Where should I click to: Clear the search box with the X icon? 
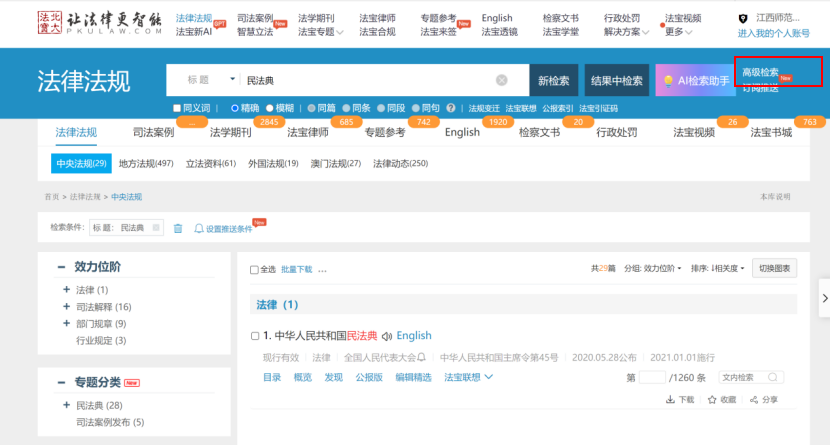click(x=501, y=80)
